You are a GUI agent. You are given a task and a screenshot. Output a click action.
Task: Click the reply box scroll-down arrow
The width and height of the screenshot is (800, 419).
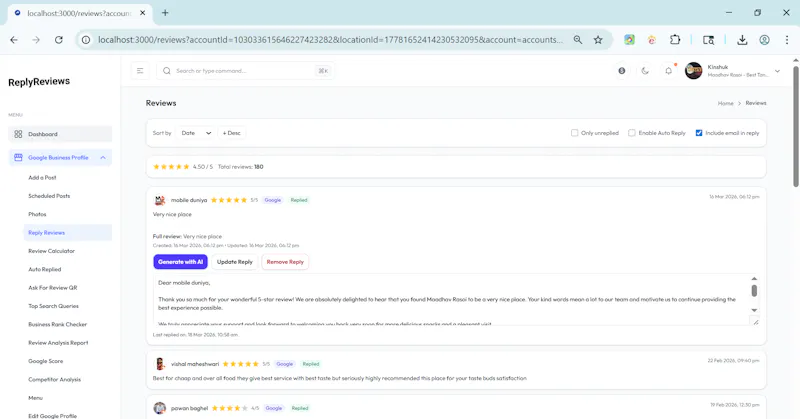click(x=754, y=310)
